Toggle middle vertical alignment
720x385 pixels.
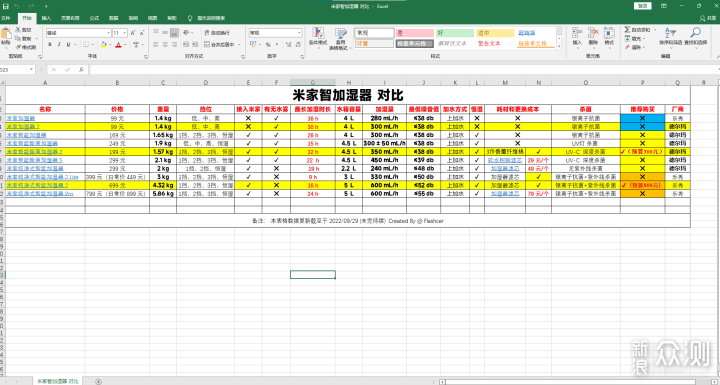click(x=165, y=33)
